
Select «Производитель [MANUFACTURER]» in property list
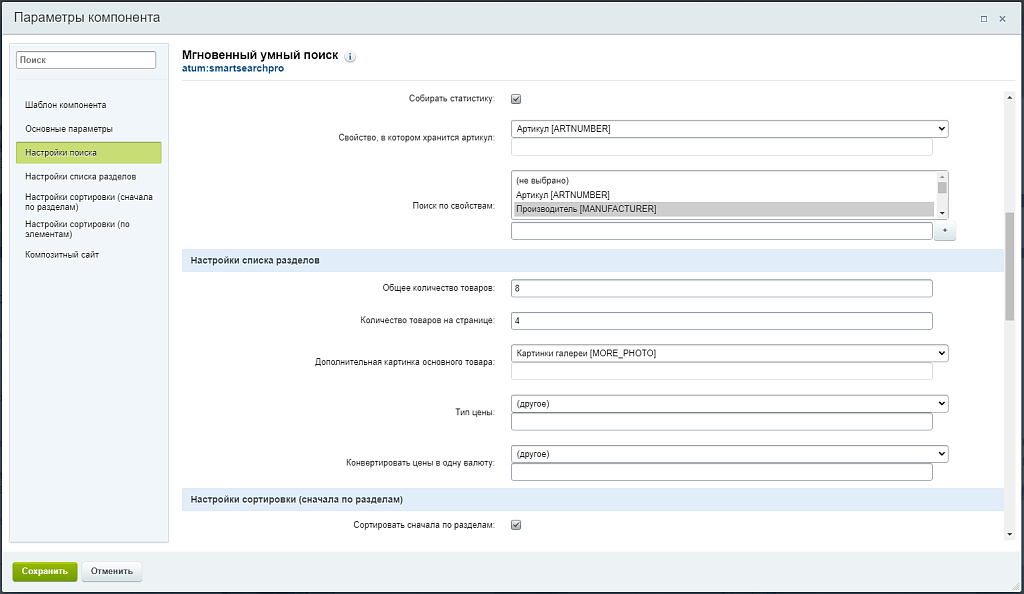pyautogui.click(x=724, y=209)
